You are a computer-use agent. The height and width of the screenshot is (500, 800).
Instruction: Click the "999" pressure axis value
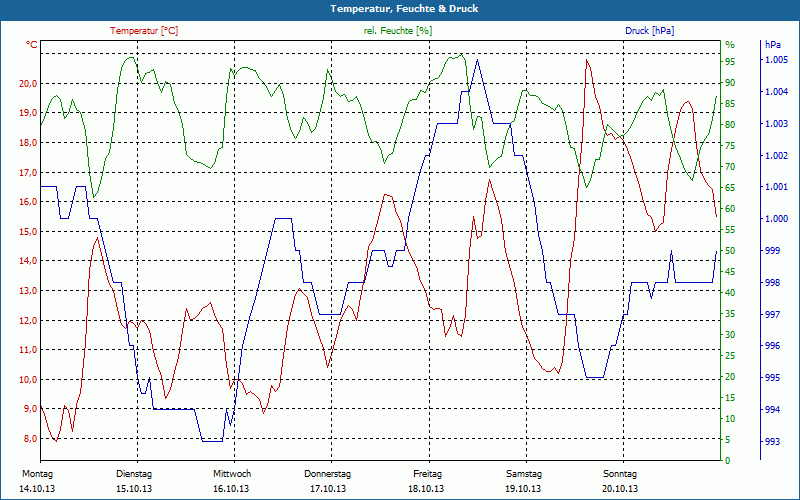773,251
